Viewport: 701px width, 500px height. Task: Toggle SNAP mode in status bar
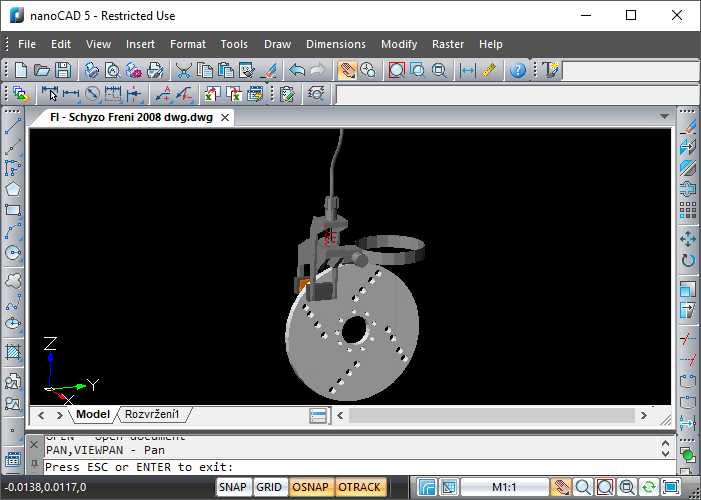[x=233, y=487]
